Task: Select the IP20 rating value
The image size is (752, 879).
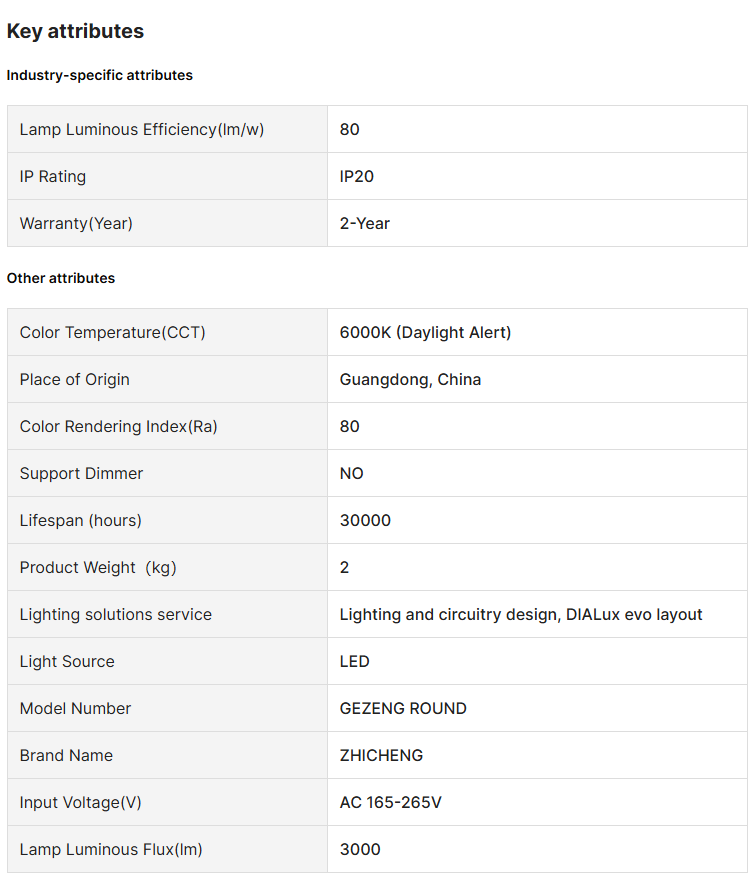Action: tap(357, 176)
